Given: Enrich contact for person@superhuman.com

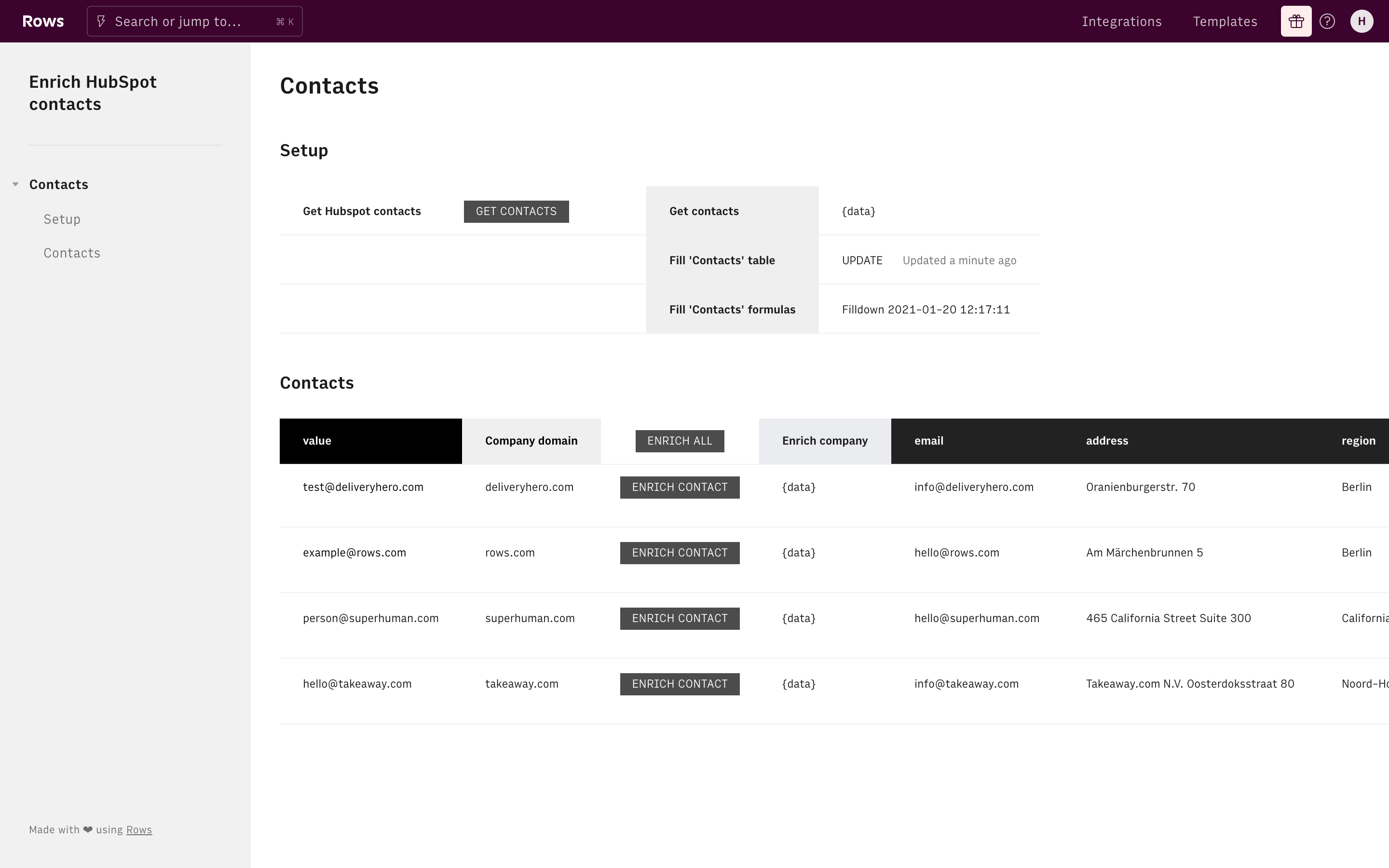Looking at the screenshot, I should coord(680,618).
